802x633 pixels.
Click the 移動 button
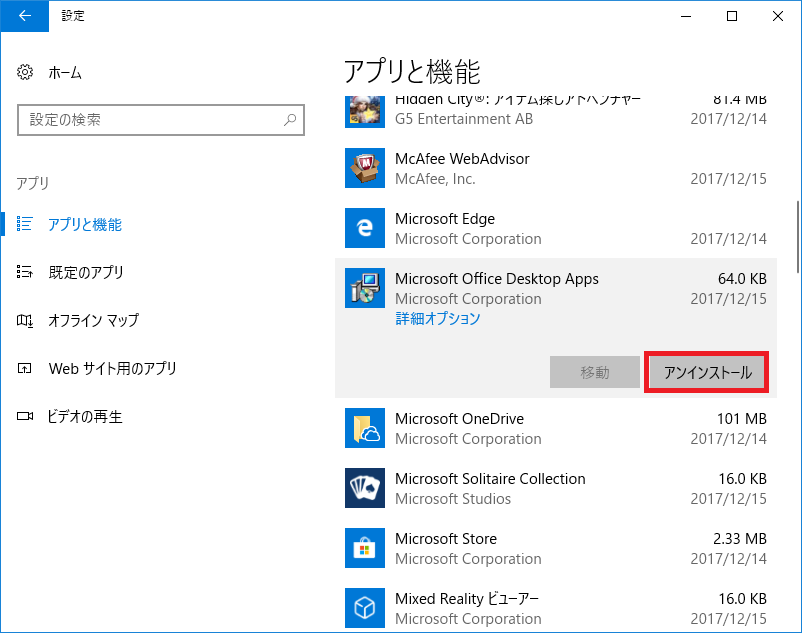point(595,372)
